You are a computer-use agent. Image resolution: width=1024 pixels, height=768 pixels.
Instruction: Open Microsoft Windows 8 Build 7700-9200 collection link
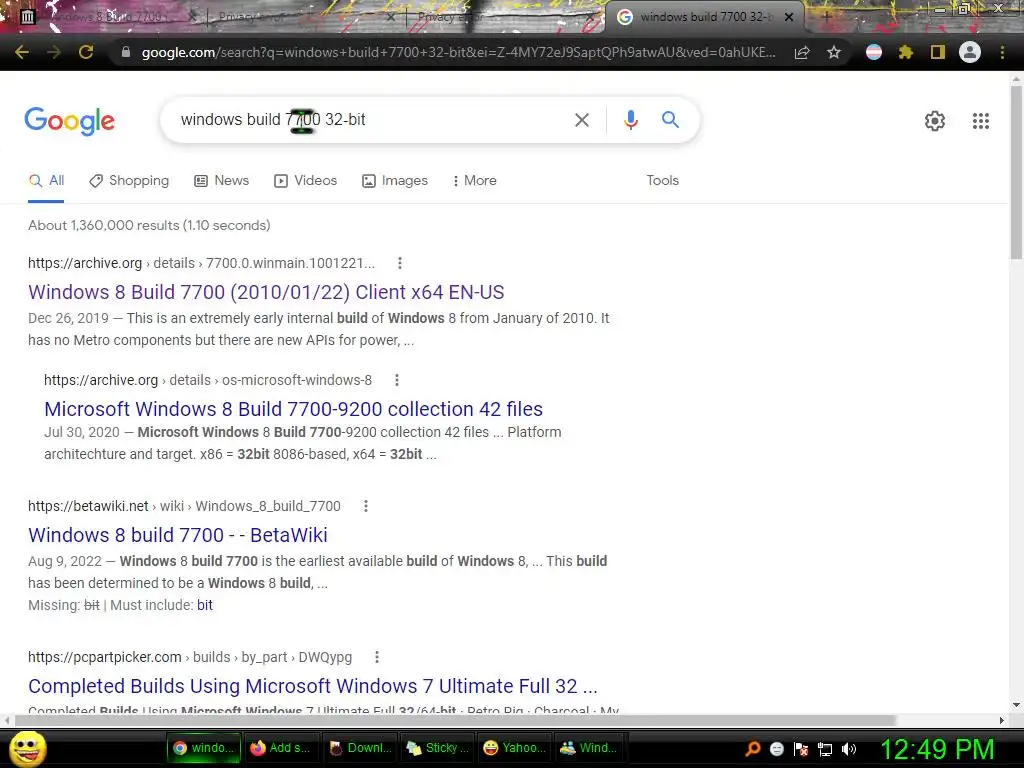coord(293,409)
